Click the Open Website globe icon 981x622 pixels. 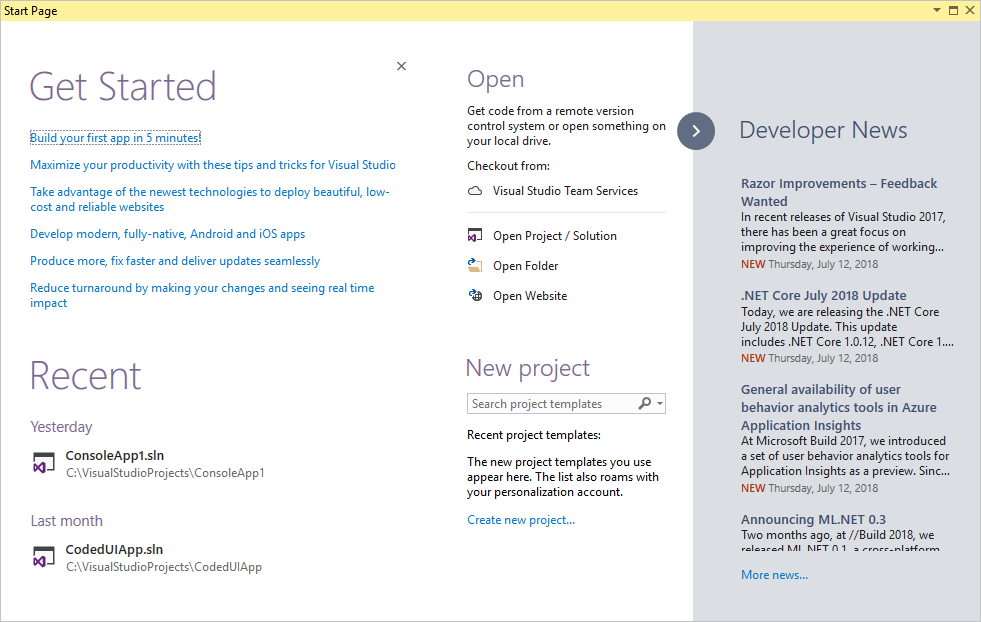475,295
